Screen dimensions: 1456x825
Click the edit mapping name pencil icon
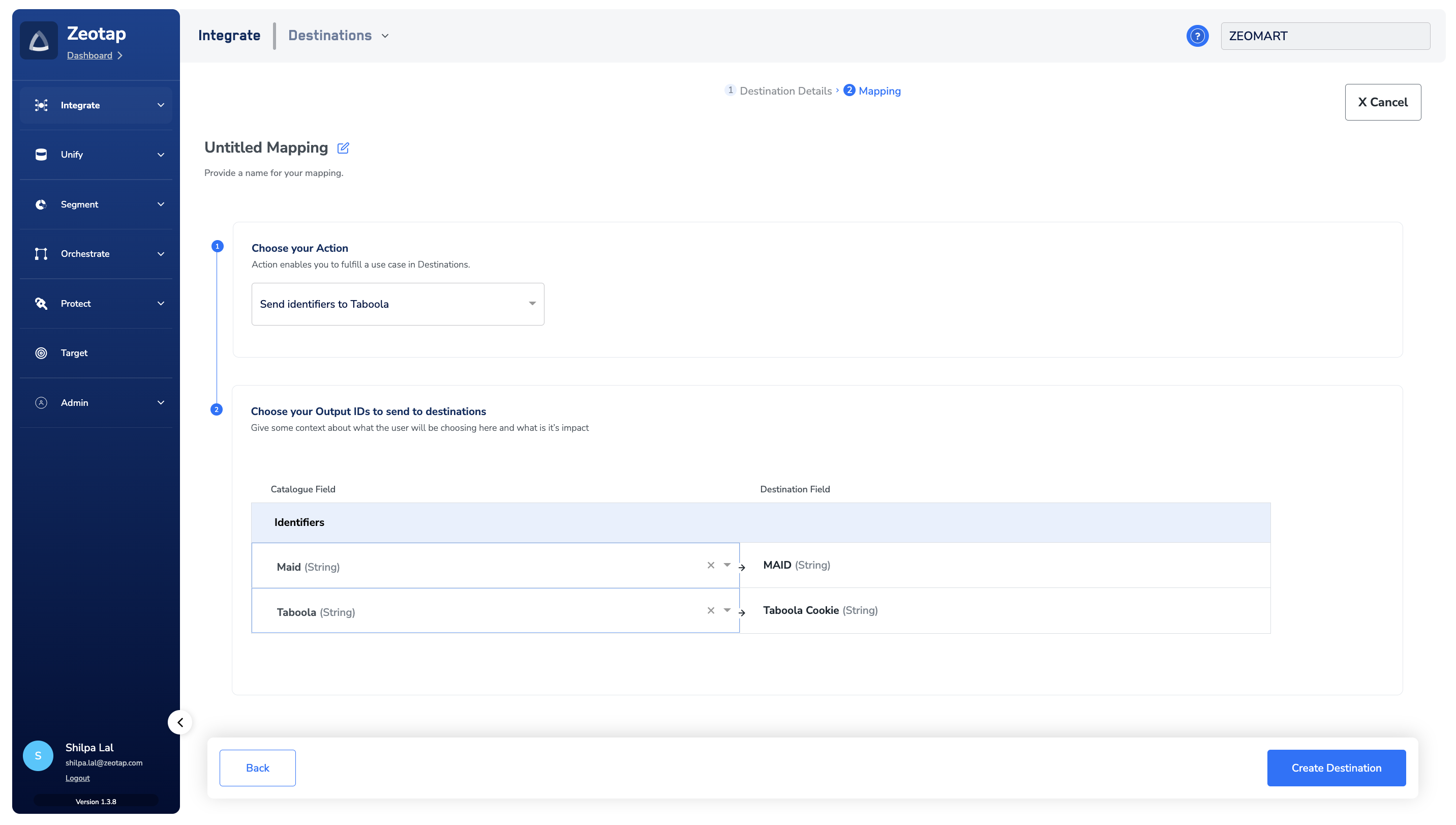pyautogui.click(x=343, y=148)
